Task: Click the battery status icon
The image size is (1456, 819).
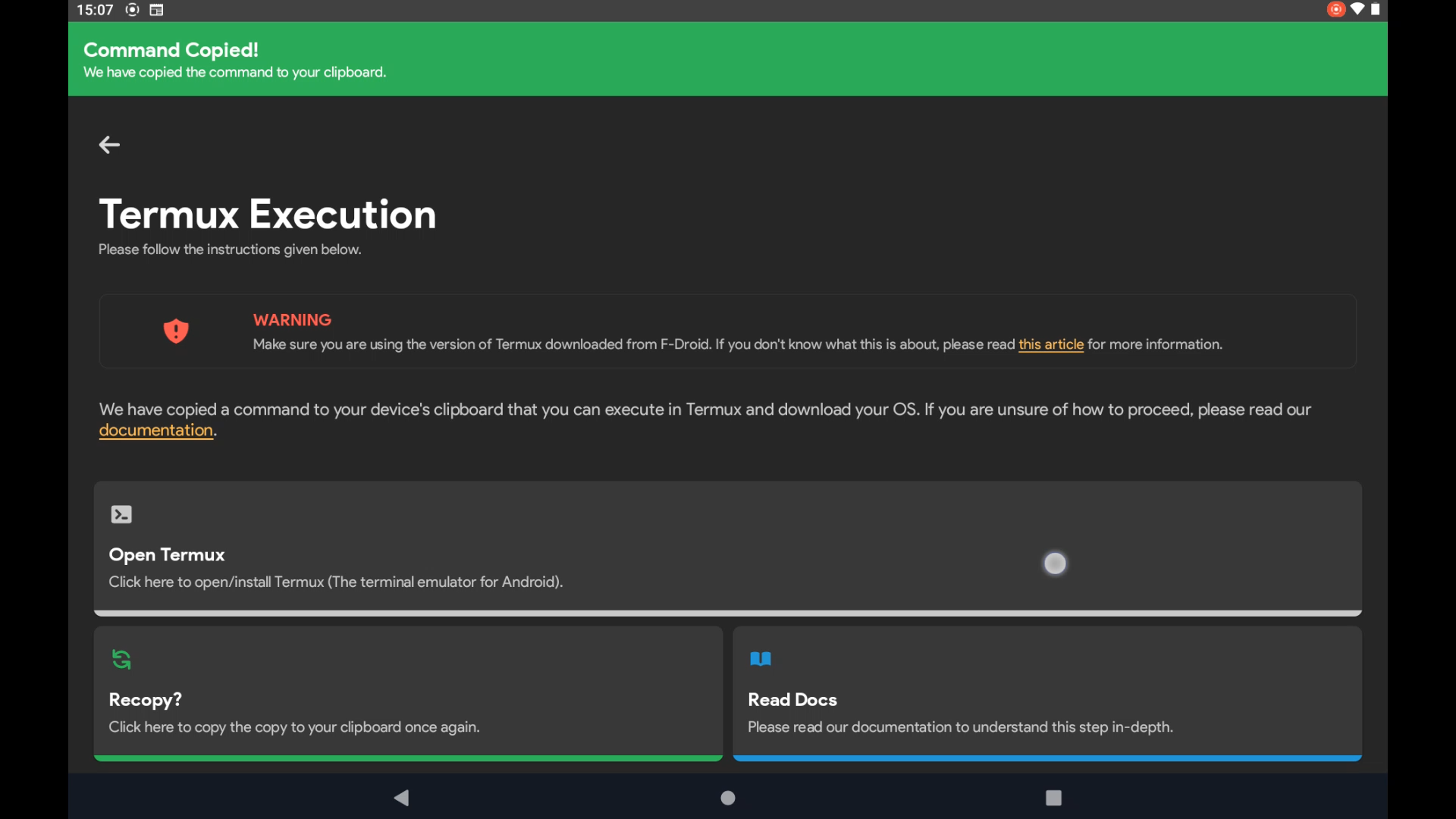Action: [1375, 10]
